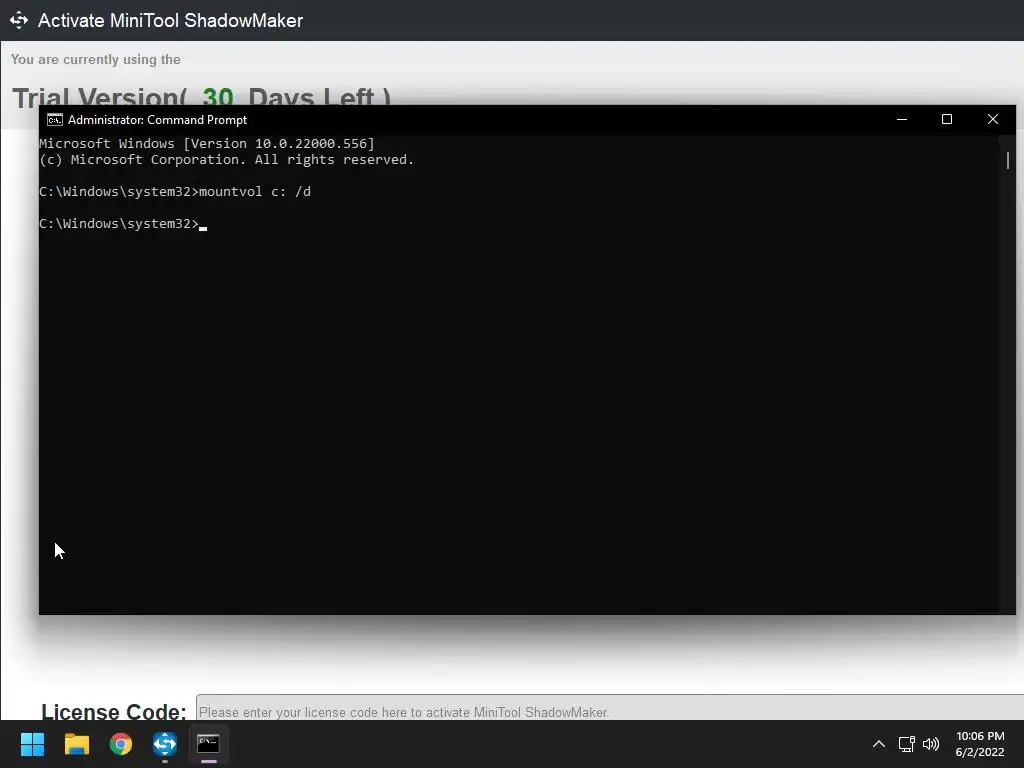
Task: Click the 'Microsoft Windows [Version 10.0.22000.556]' line
Action: (x=207, y=144)
